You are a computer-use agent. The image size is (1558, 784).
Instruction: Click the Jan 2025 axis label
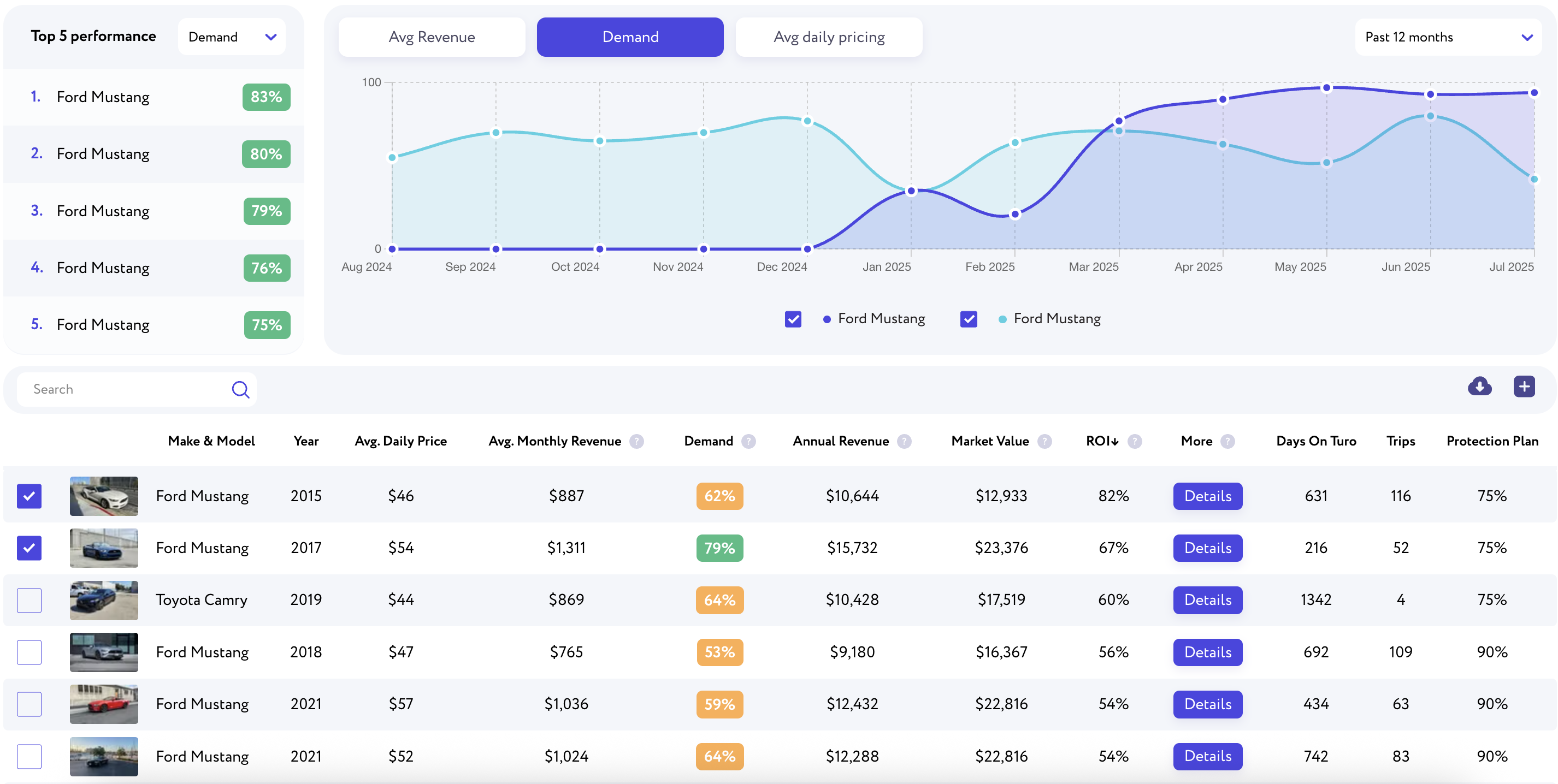[886, 266]
